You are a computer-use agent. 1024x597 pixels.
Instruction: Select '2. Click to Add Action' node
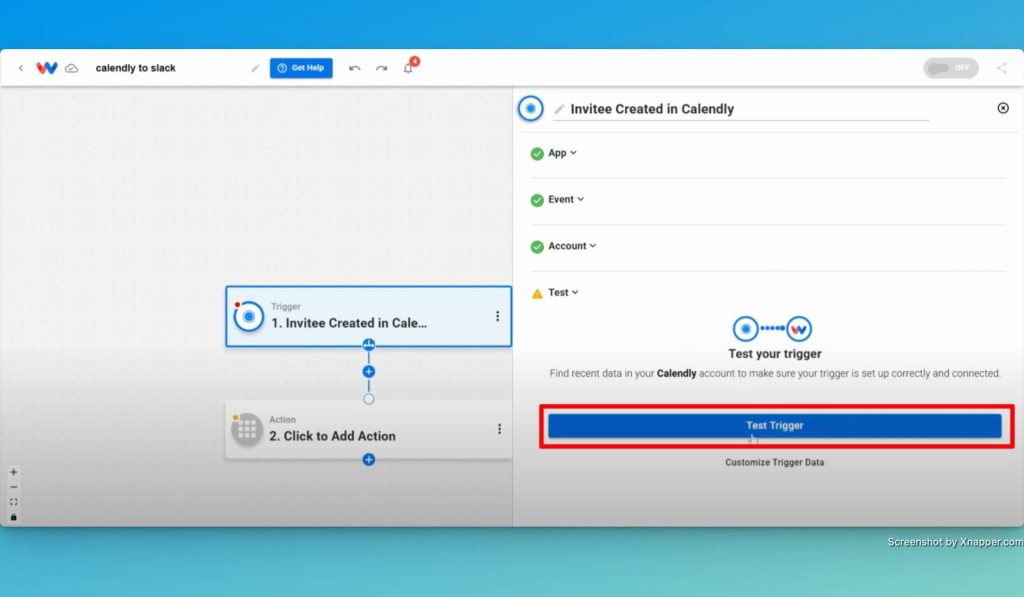(368, 429)
